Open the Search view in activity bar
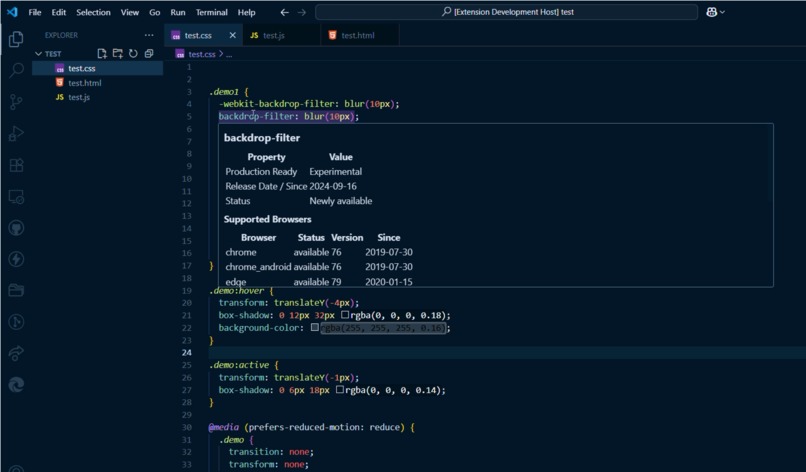This screenshot has height=472, width=806. (16, 70)
